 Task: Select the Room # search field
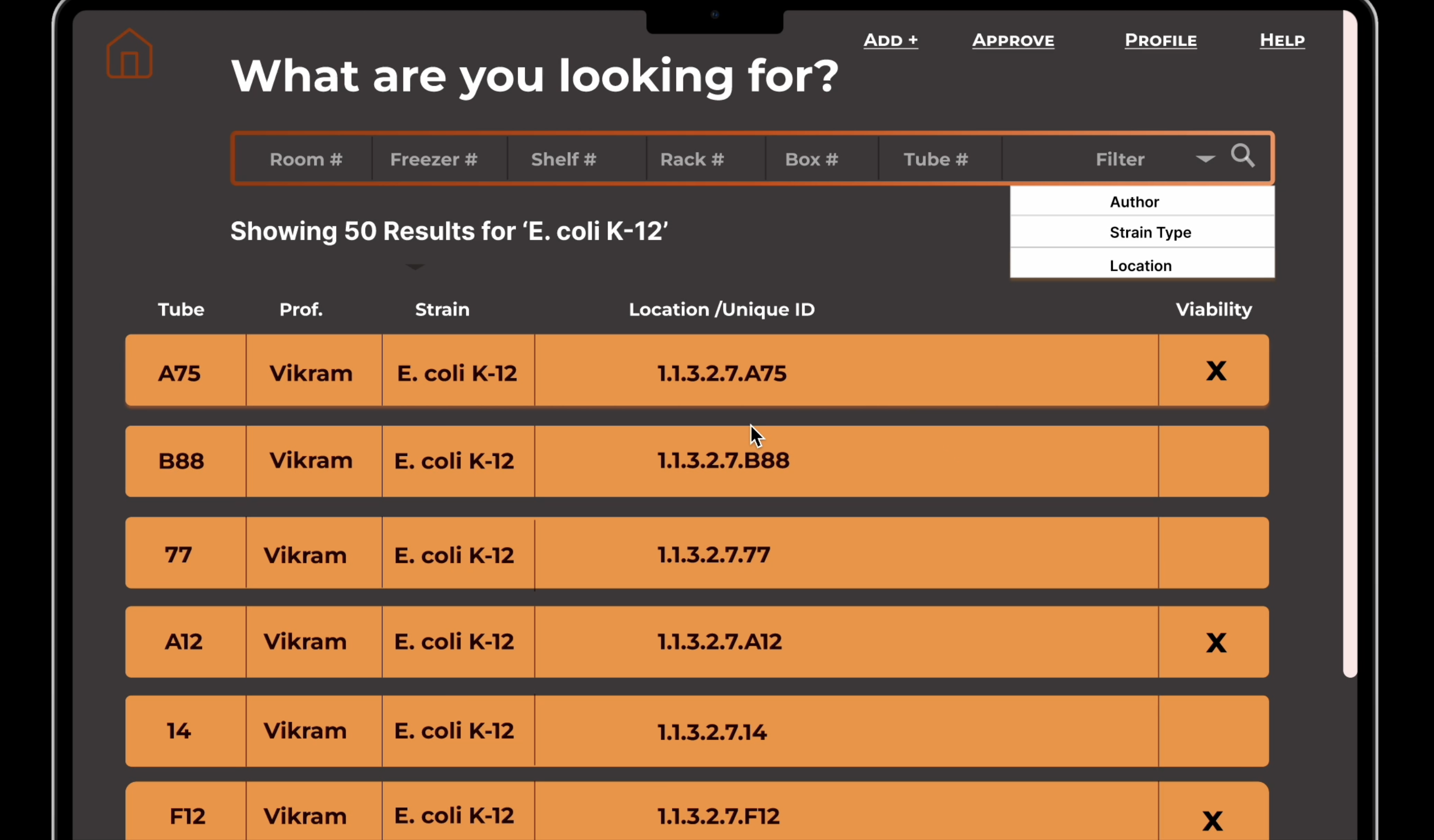tap(306, 159)
